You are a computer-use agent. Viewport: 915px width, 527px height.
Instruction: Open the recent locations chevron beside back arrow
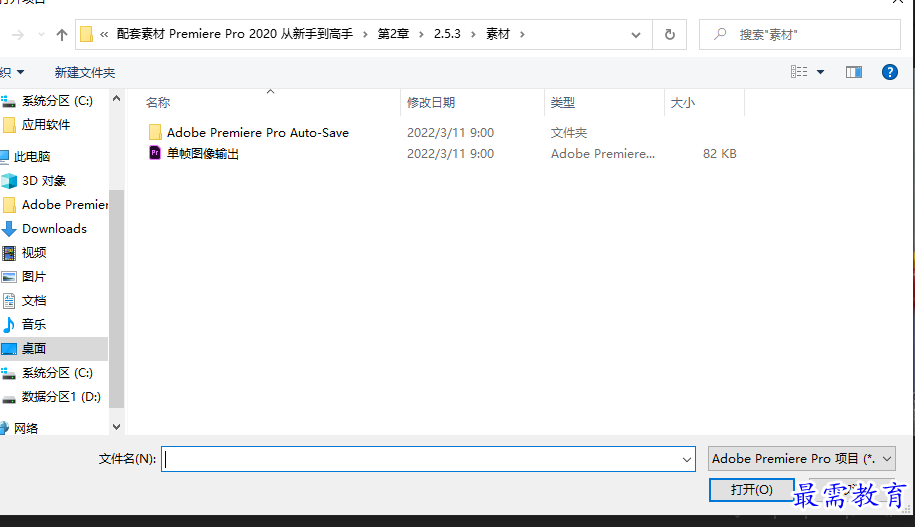(41, 34)
